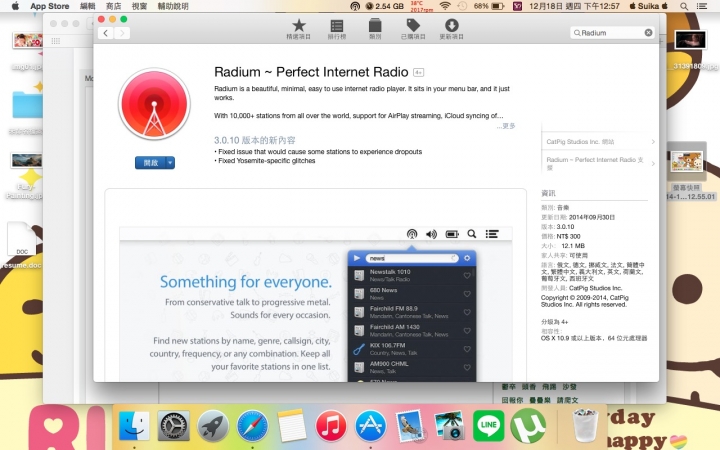The height and width of the screenshot is (450, 720).
Task: Open the Trash in the Dock
Action: click(x=585, y=425)
